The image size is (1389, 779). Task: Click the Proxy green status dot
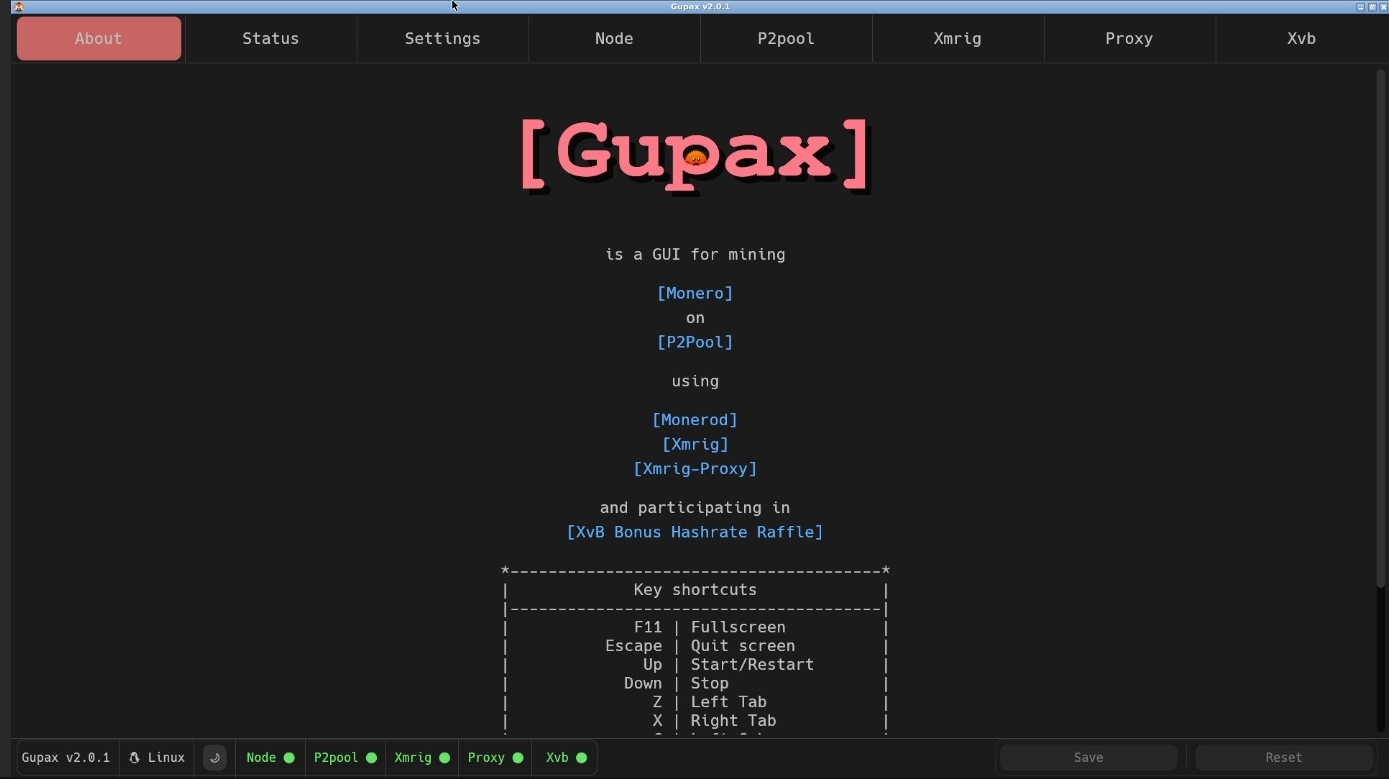517,758
